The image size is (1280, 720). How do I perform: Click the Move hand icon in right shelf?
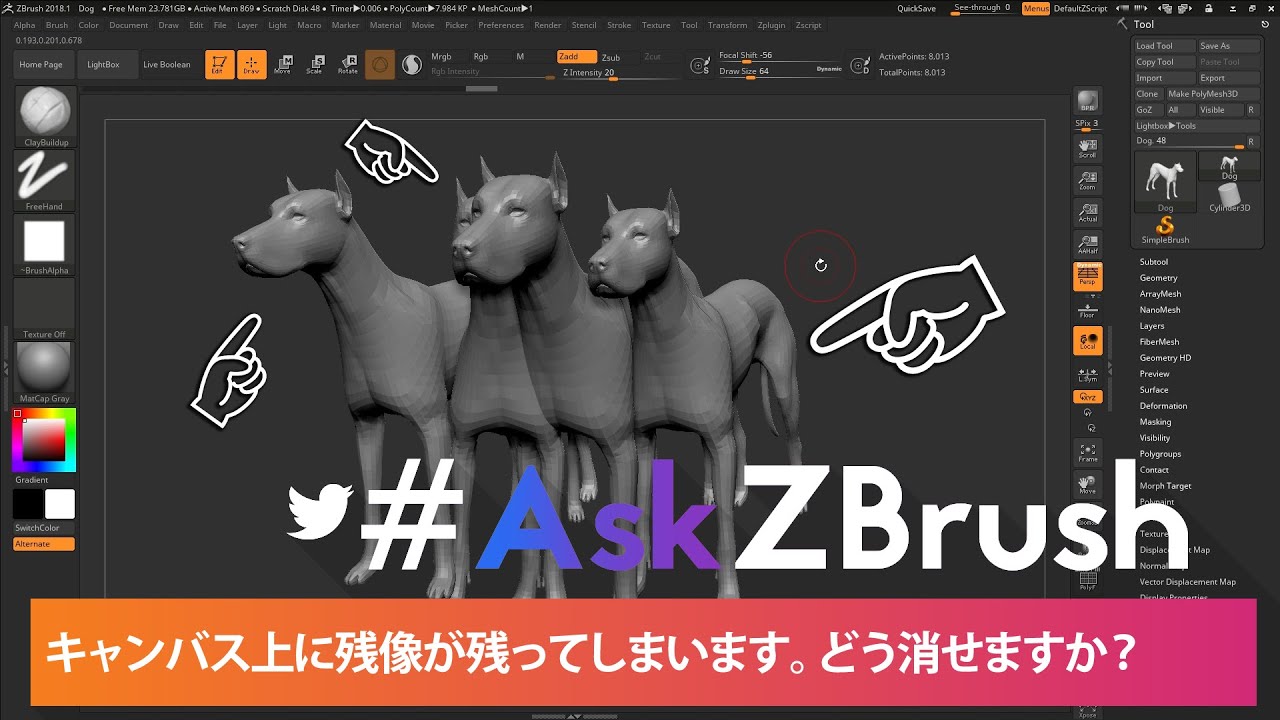tap(1087, 485)
